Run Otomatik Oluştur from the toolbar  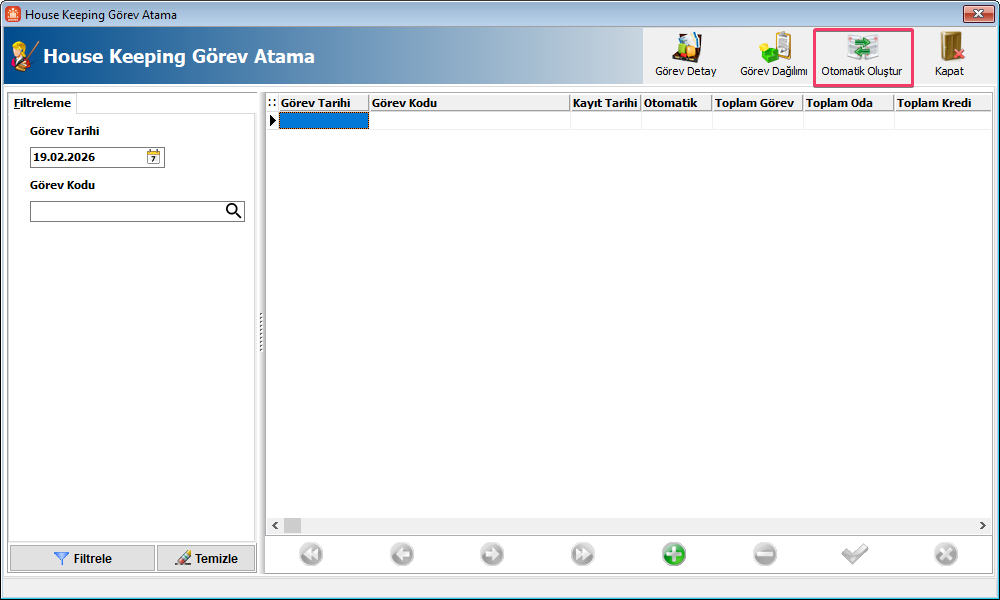coord(861,56)
